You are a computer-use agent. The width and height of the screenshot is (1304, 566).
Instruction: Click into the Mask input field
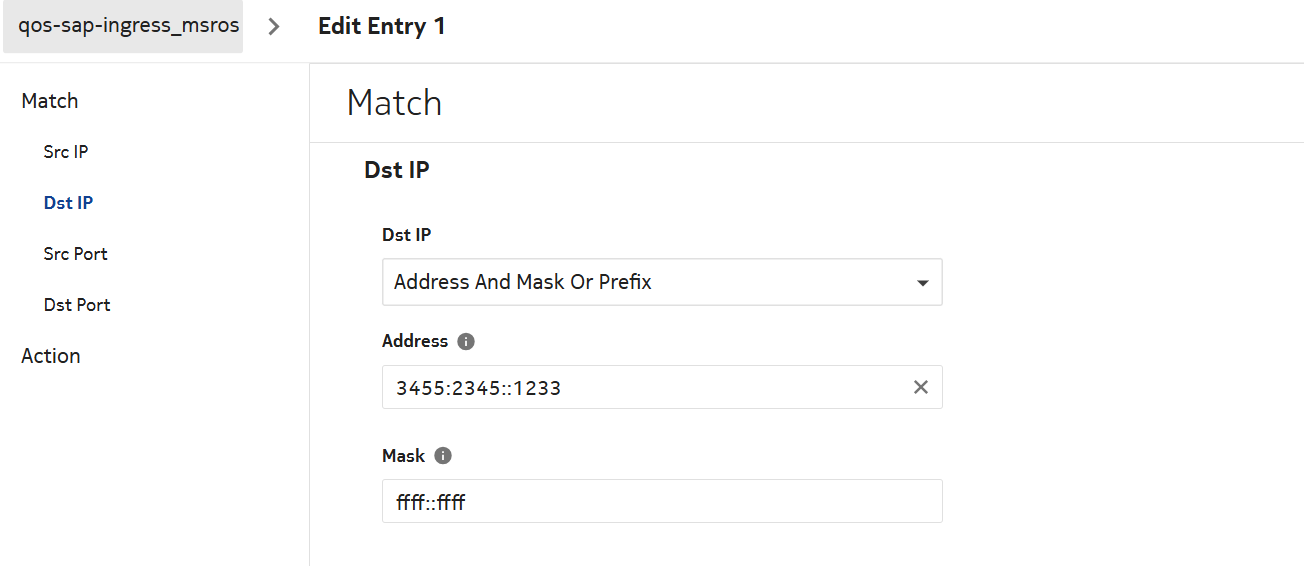(660, 501)
